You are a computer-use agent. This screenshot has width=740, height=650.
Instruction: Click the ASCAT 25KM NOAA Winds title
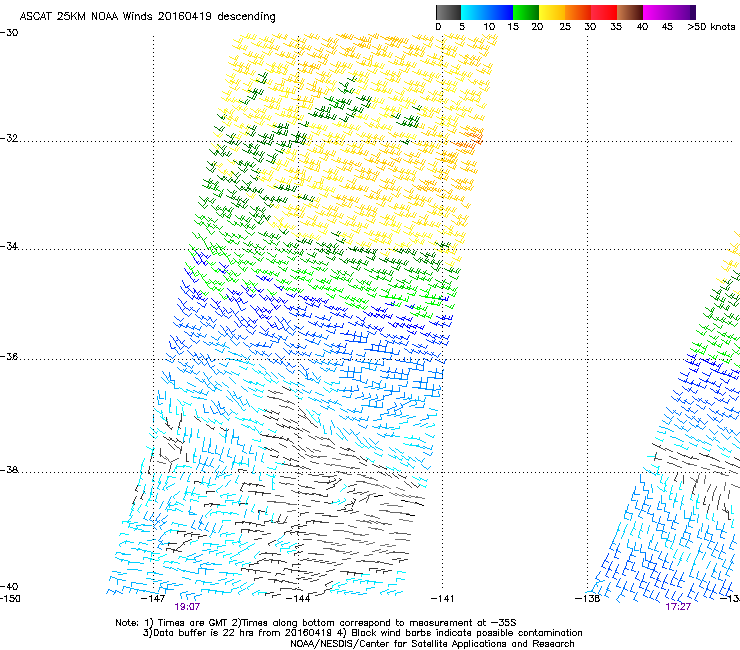coord(147,17)
